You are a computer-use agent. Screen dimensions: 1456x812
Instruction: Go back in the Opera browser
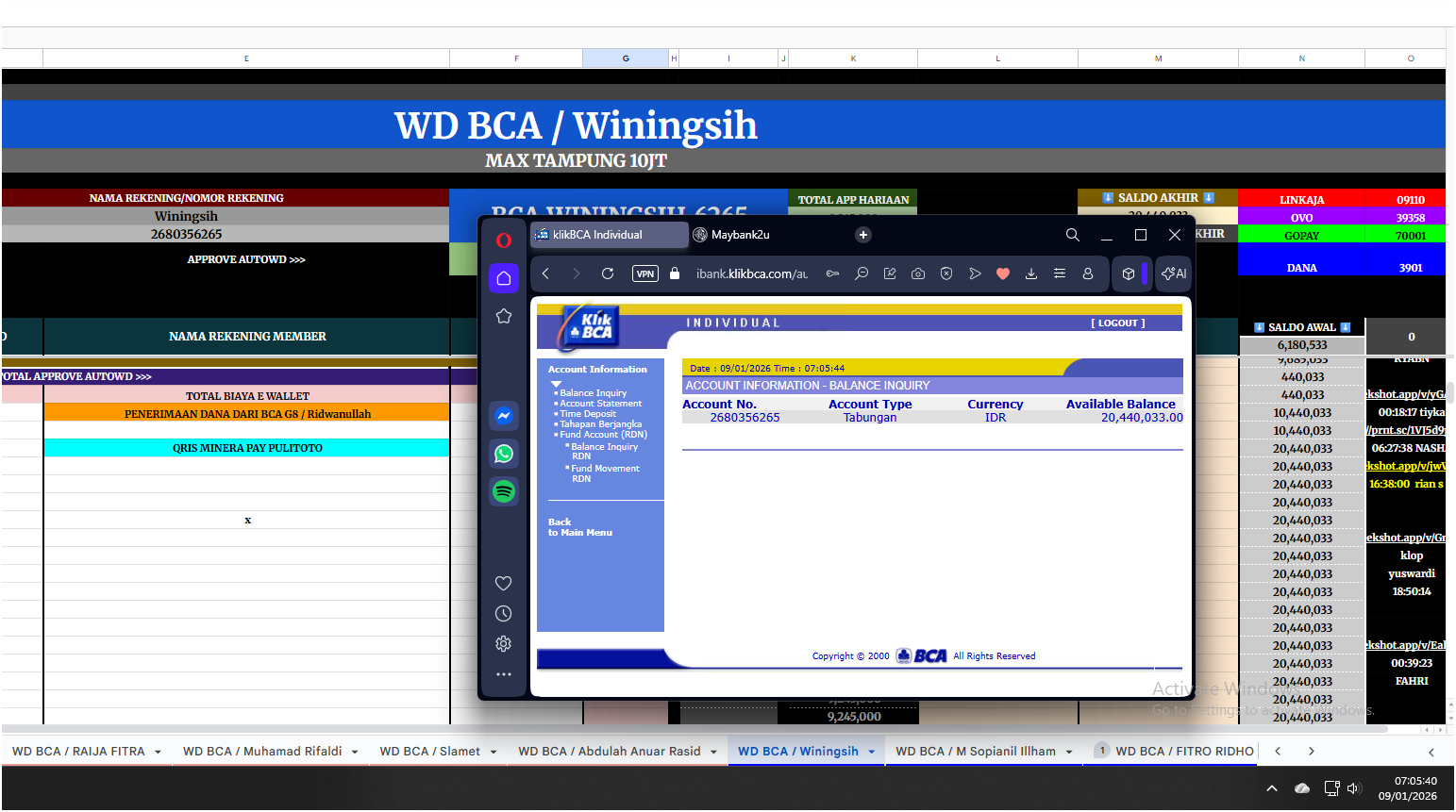coord(545,273)
